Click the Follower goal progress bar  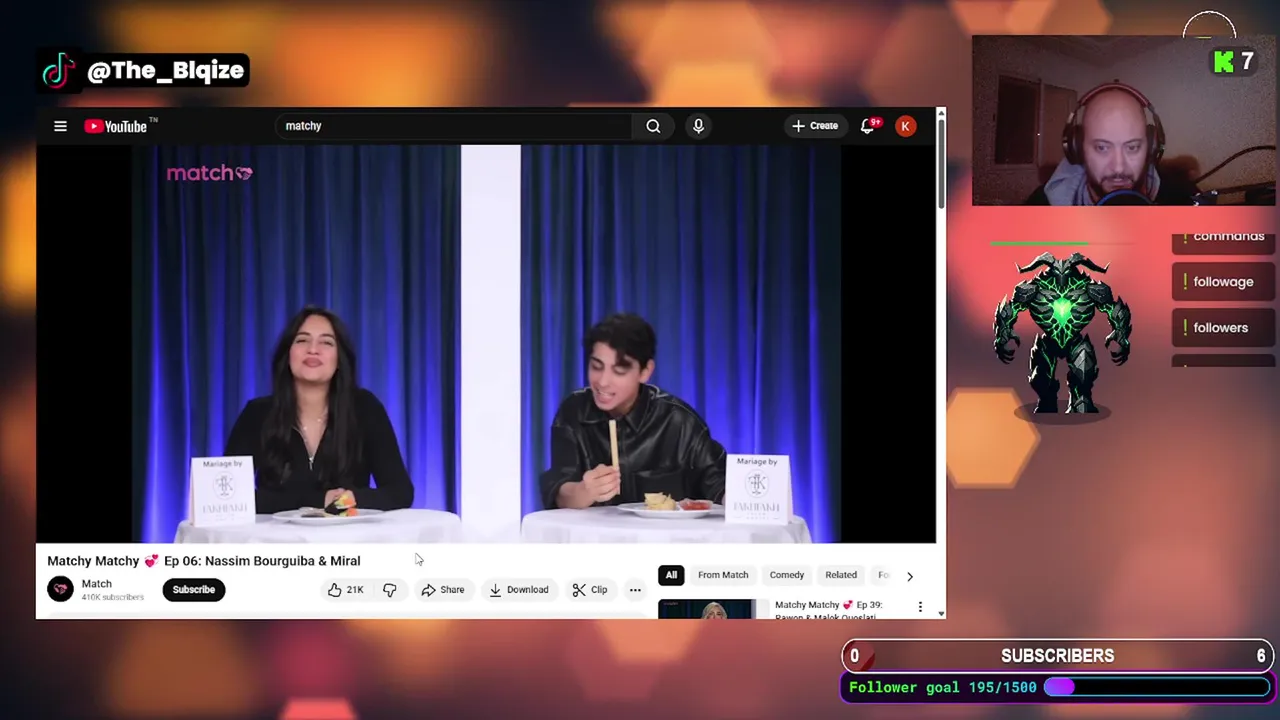pos(1157,687)
